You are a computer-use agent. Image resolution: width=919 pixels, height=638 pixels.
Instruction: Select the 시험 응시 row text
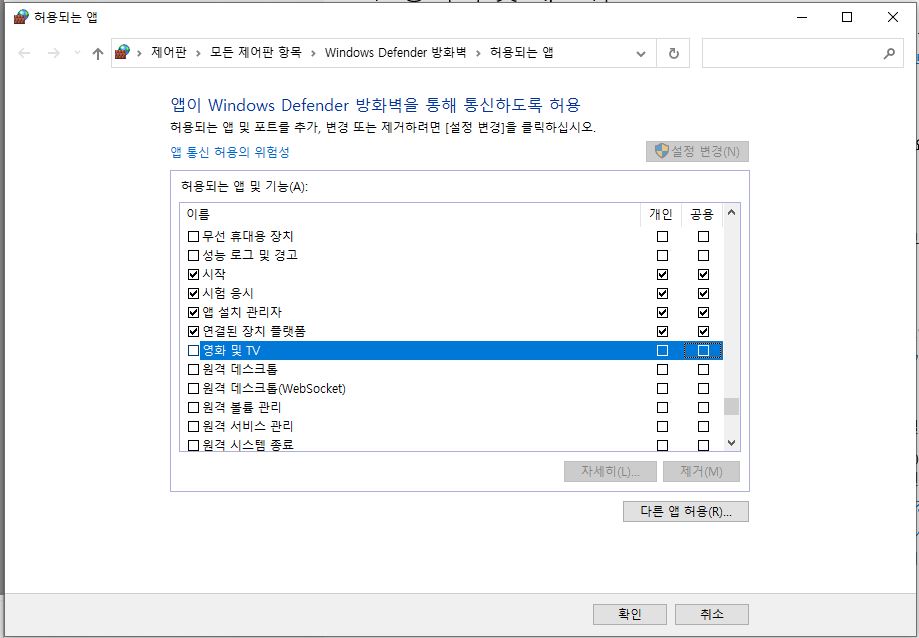point(228,294)
